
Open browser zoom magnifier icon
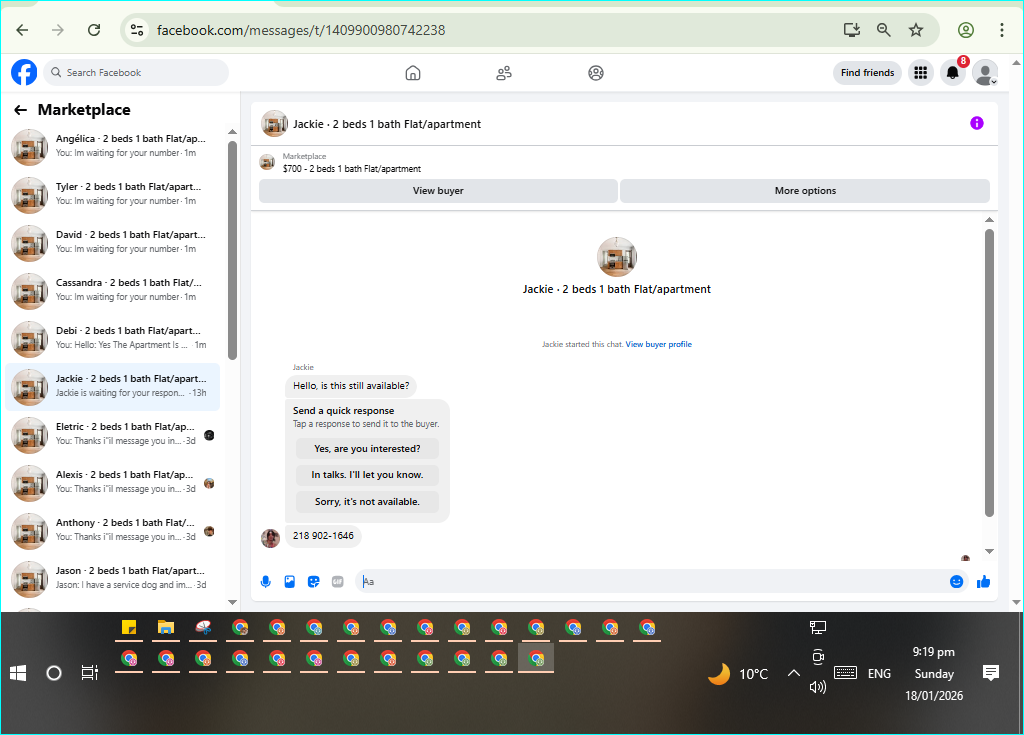tap(884, 30)
